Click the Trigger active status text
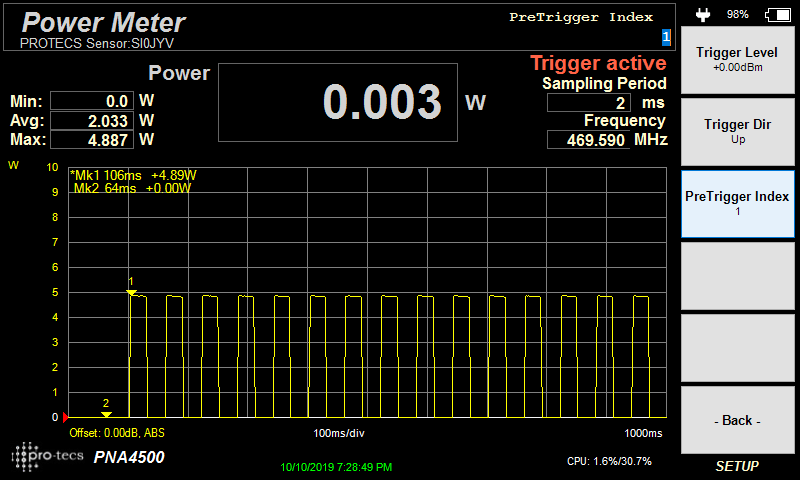This screenshot has height=480, width=800. [x=598, y=63]
